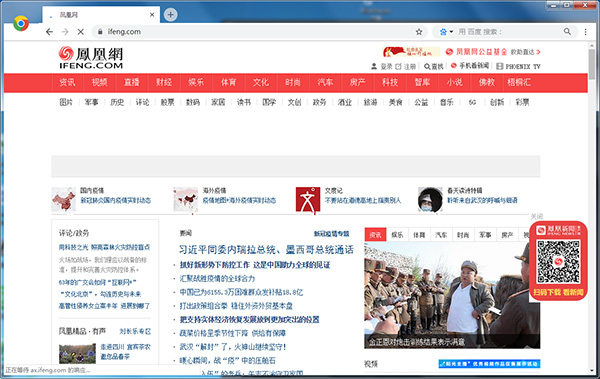Switch to the 娱乐 tab above the news photo
Image resolution: width=600 pixels, height=379 pixels.
[x=398, y=235]
